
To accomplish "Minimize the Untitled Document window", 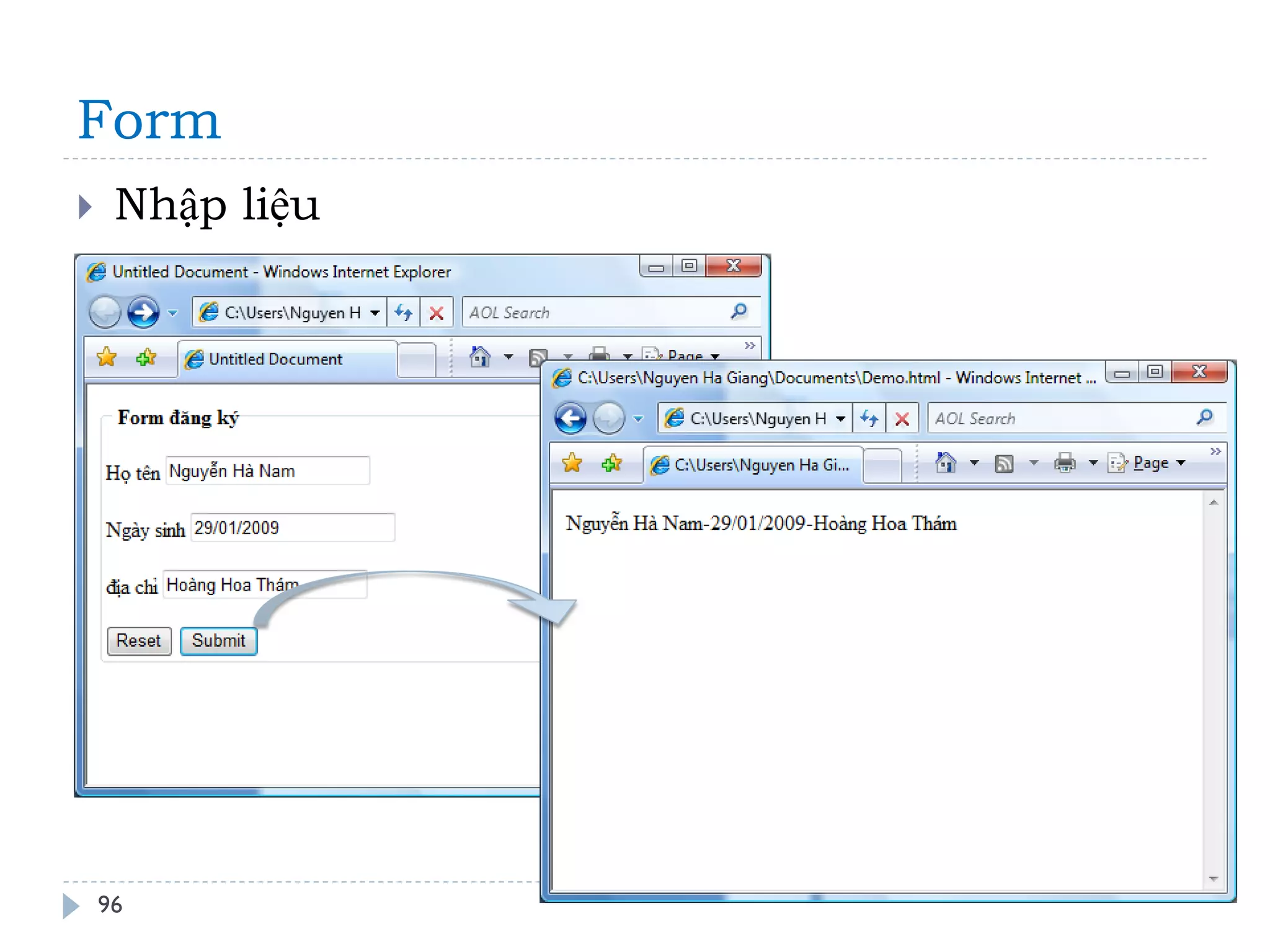I will [x=656, y=267].
